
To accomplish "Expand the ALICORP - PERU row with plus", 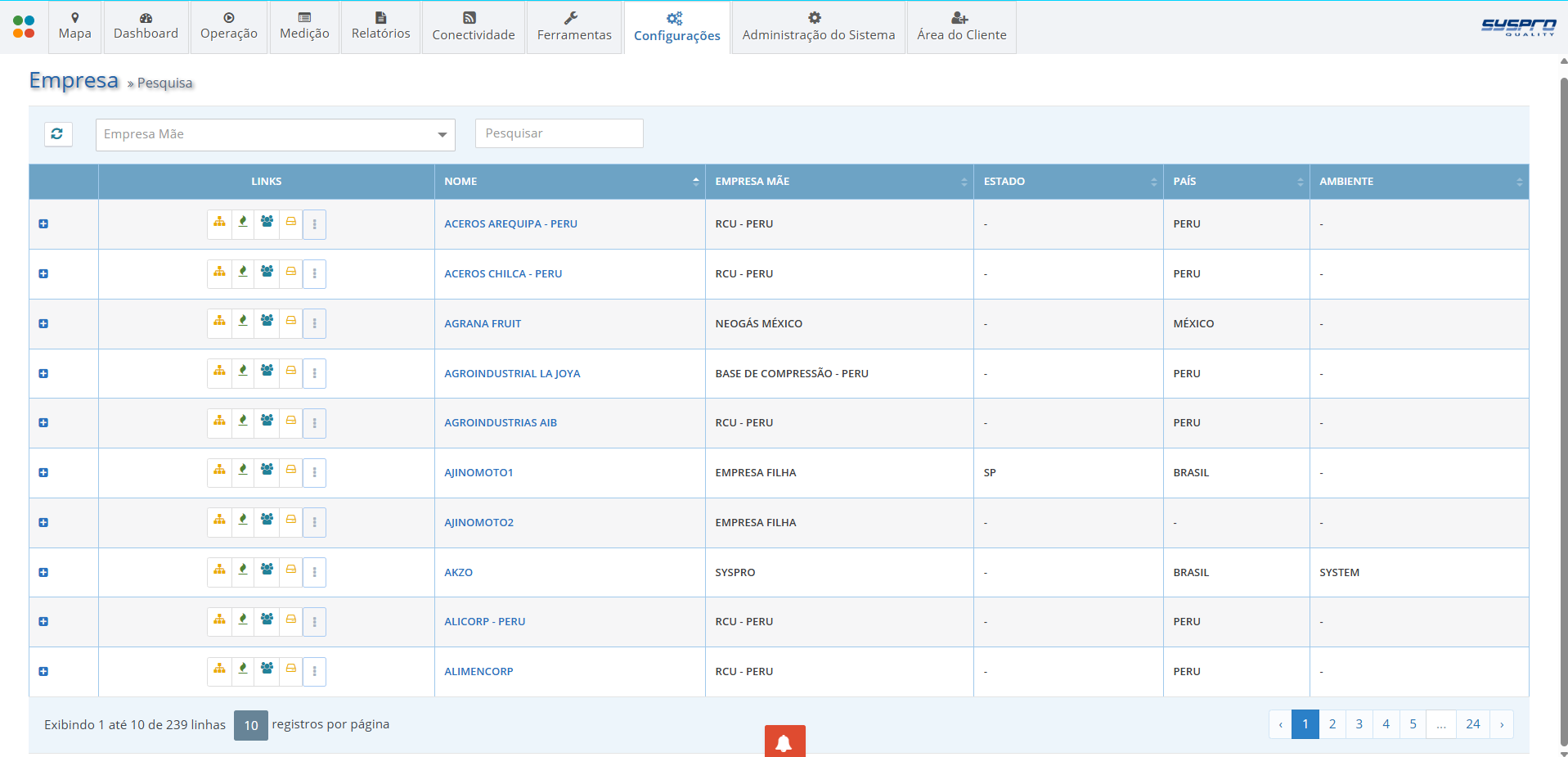I will [x=43, y=621].
